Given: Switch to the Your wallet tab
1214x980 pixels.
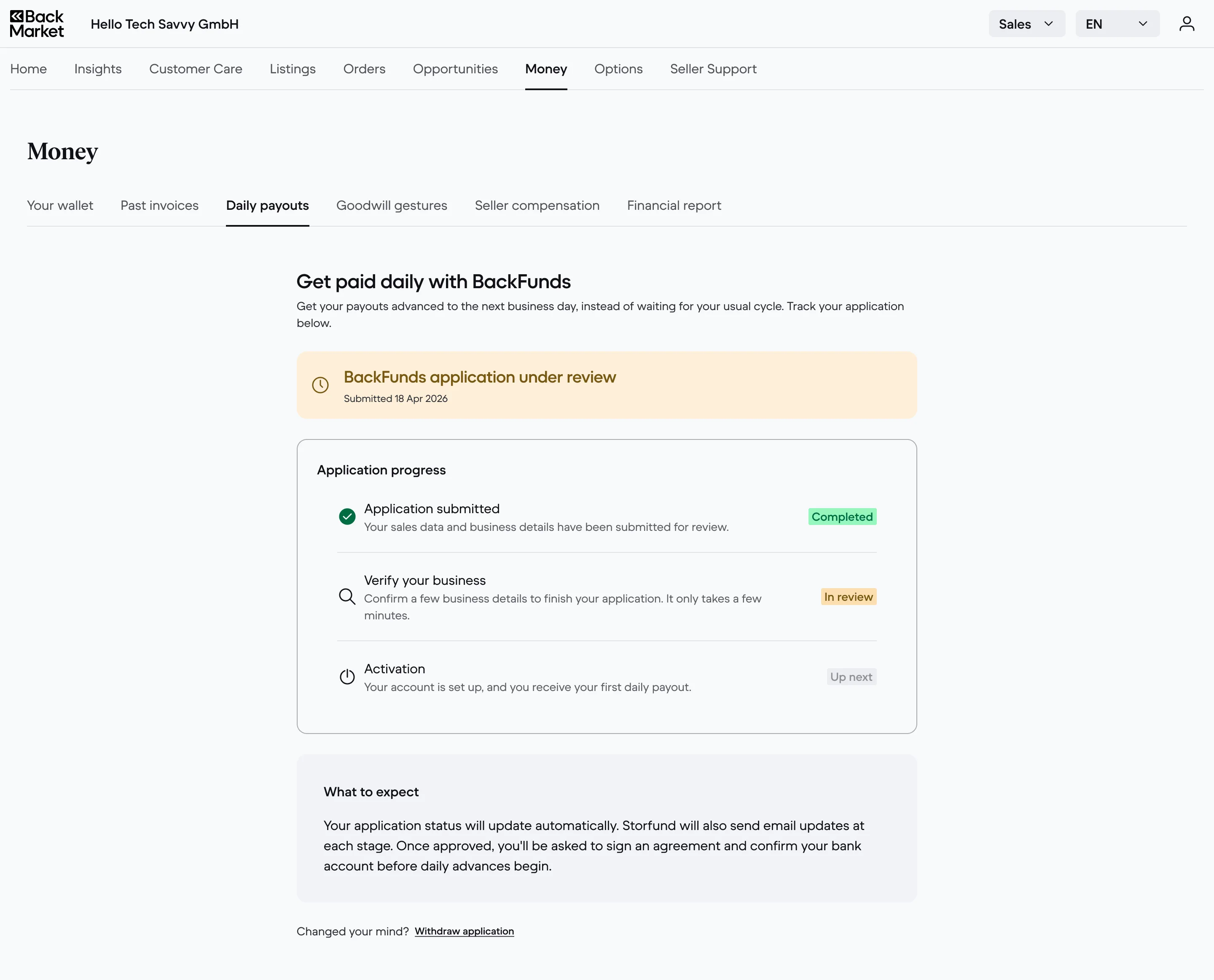Looking at the screenshot, I should (x=60, y=206).
